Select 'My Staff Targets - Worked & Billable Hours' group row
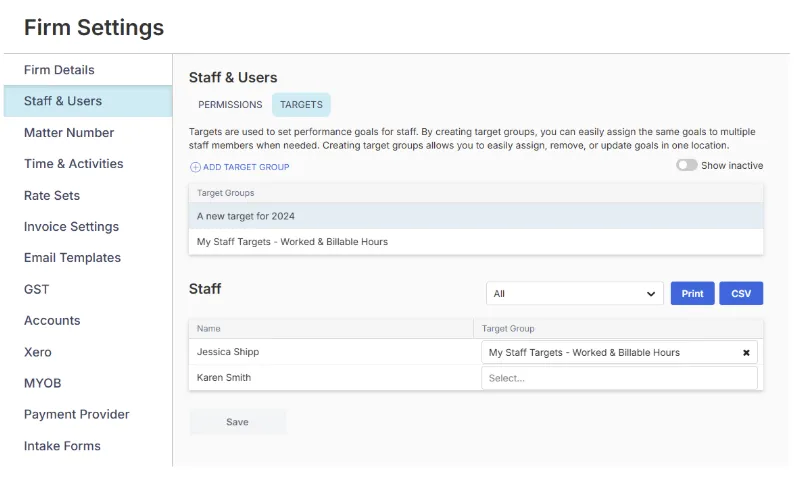Image resolution: width=802 pixels, height=481 pixels. click(x=476, y=242)
